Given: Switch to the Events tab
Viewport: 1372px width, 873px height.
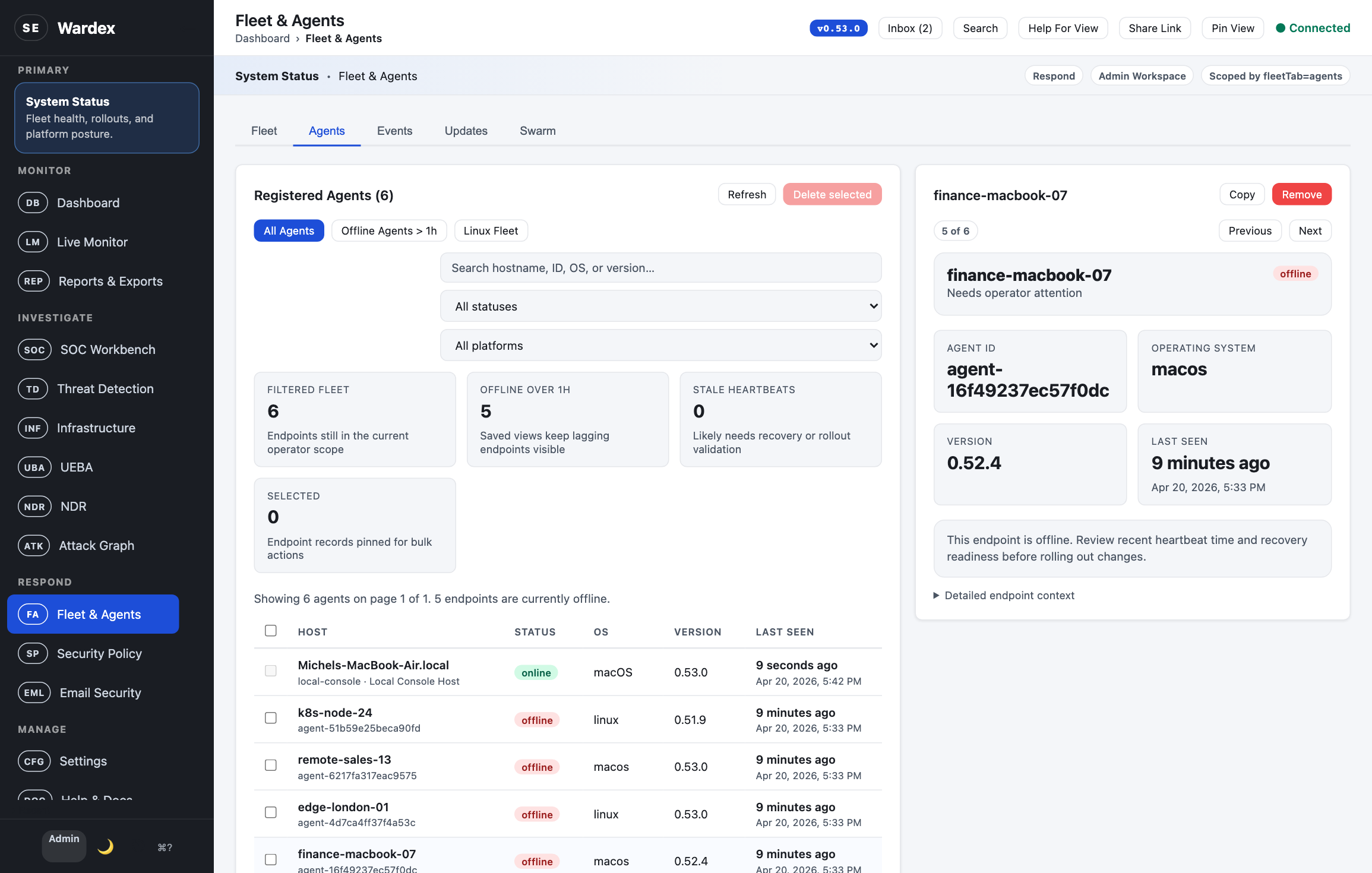Looking at the screenshot, I should [394, 131].
